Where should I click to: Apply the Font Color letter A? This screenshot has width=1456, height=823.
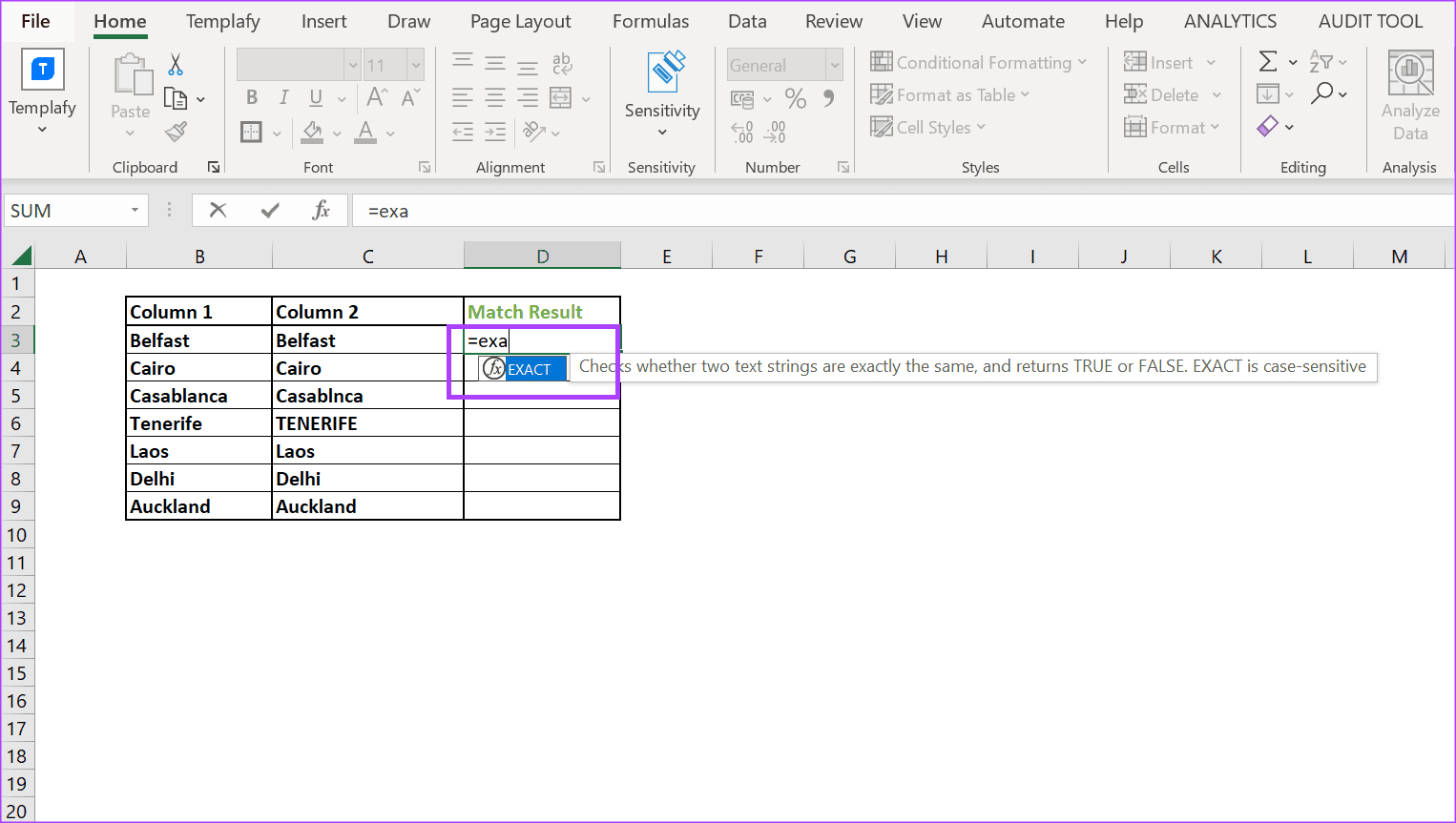365,132
